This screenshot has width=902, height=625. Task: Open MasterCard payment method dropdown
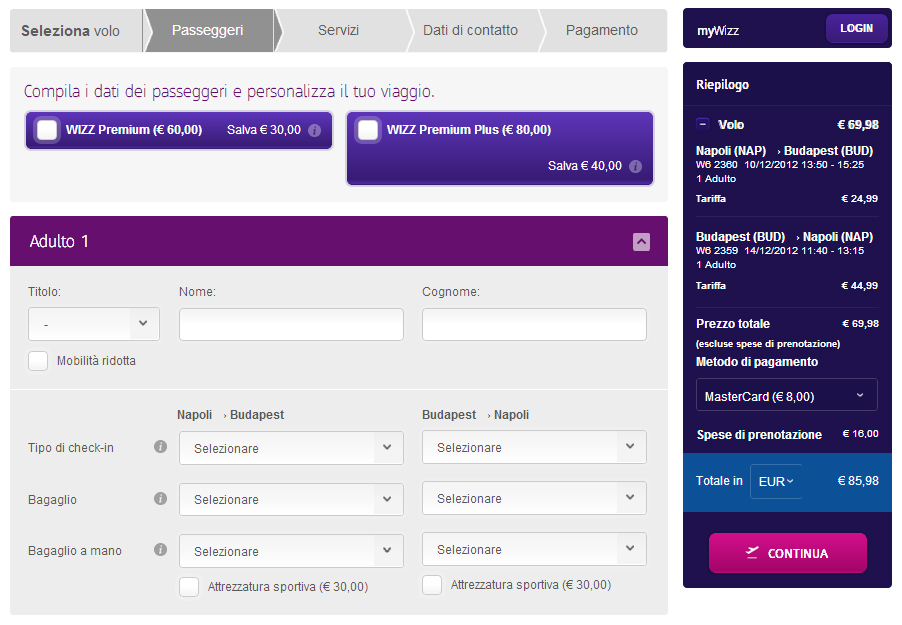pos(786,395)
